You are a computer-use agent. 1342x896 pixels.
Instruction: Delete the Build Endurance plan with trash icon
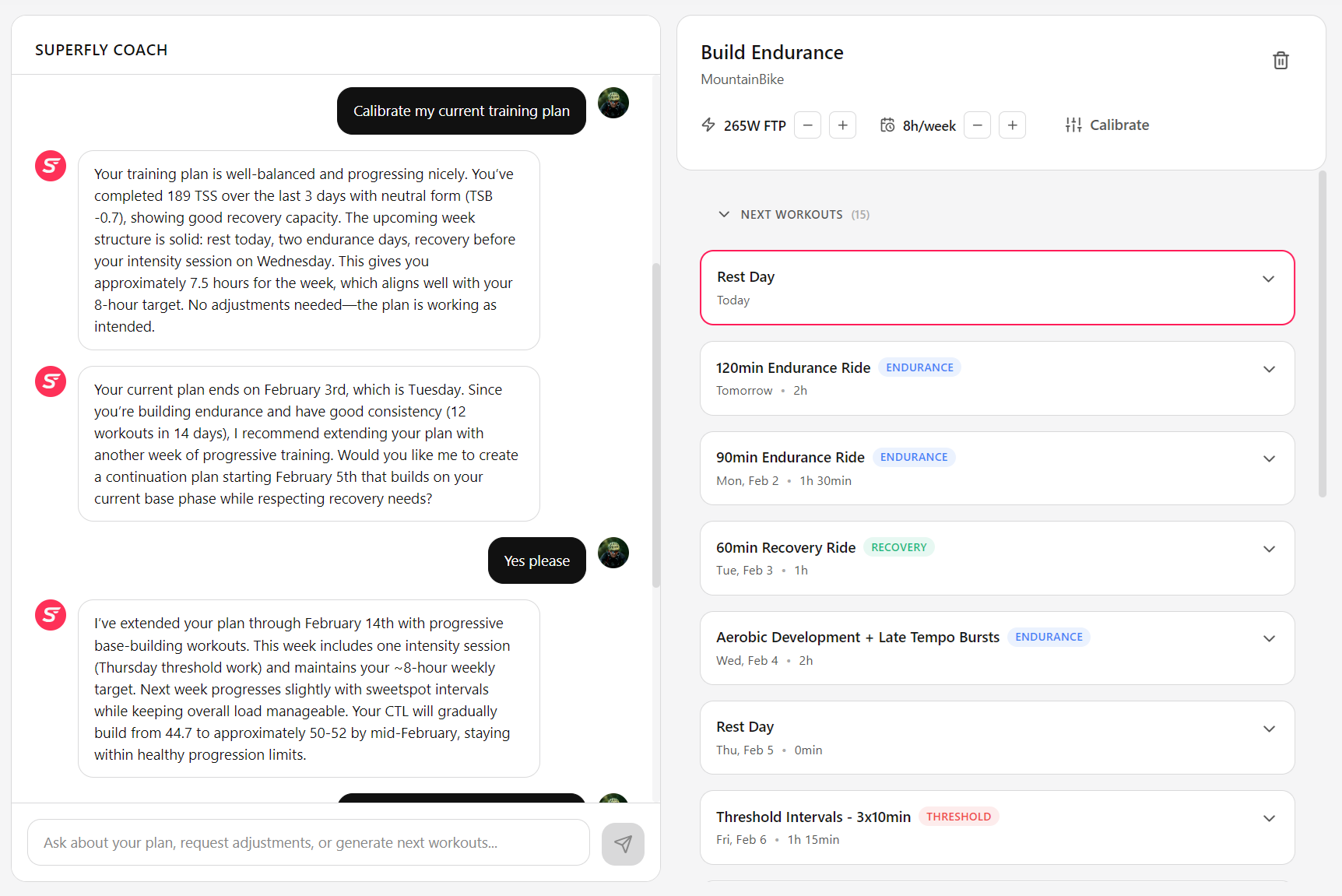(1281, 60)
